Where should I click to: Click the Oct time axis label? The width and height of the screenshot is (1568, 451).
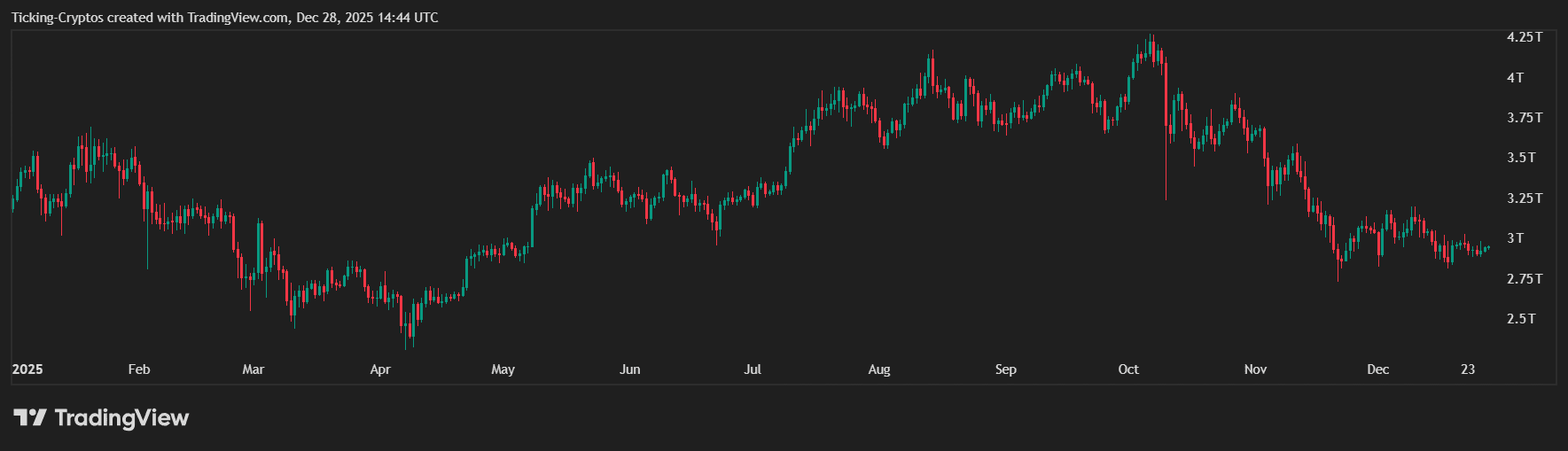[1128, 369]
